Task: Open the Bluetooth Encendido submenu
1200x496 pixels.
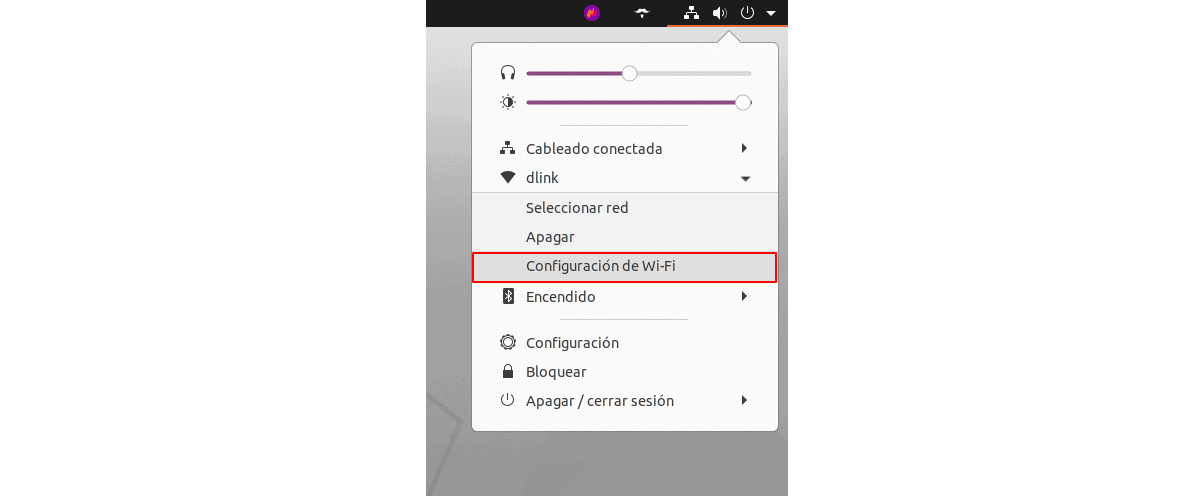Action: tap(625, 297)
